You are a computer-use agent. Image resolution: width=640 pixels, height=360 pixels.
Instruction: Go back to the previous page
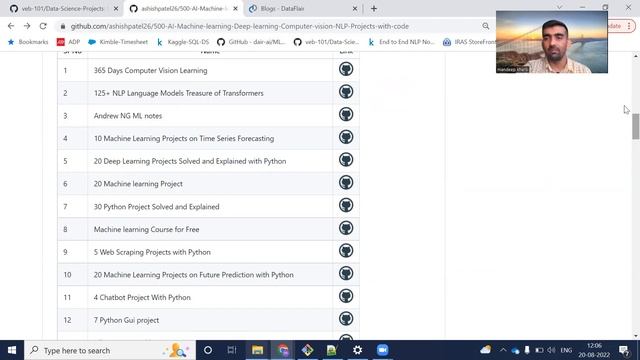point(11,26)
